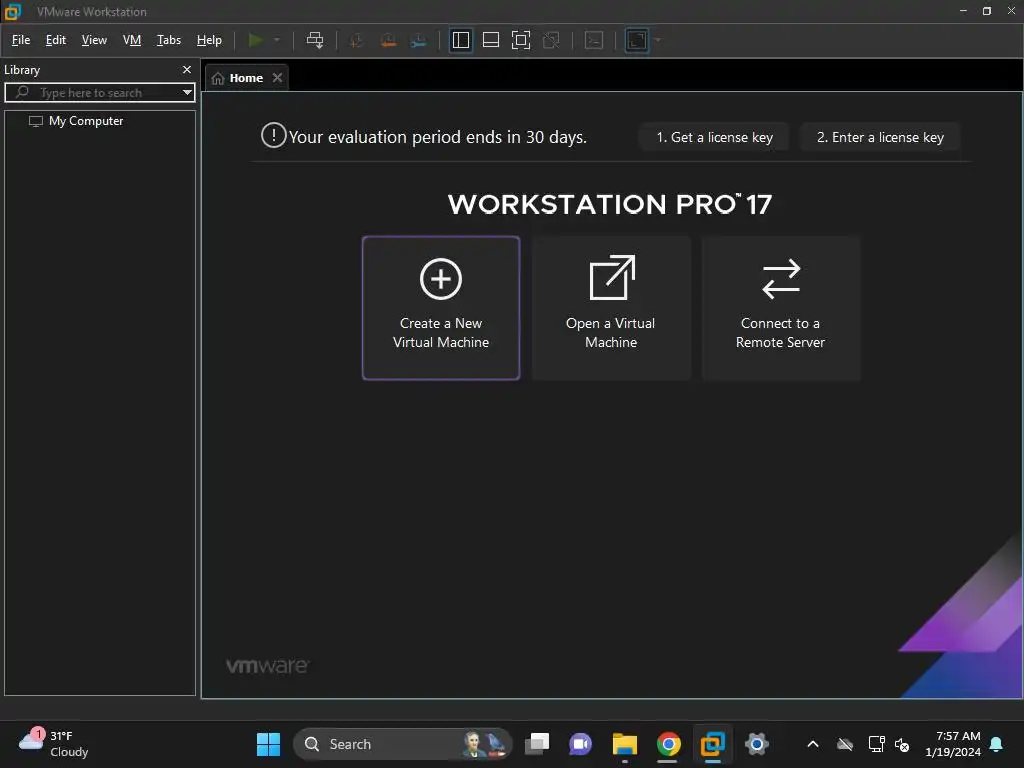
Task: Open Task View from the taskbar
Action: coord(537,744)
